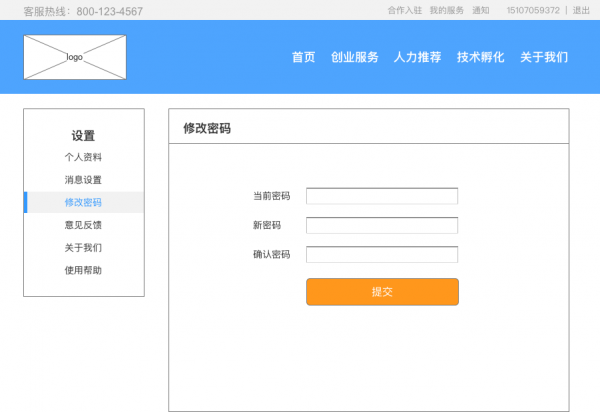Open 使用帮助 in settings sidebar
The width and height of the screenshot is (600, 412).
point(83,270)
